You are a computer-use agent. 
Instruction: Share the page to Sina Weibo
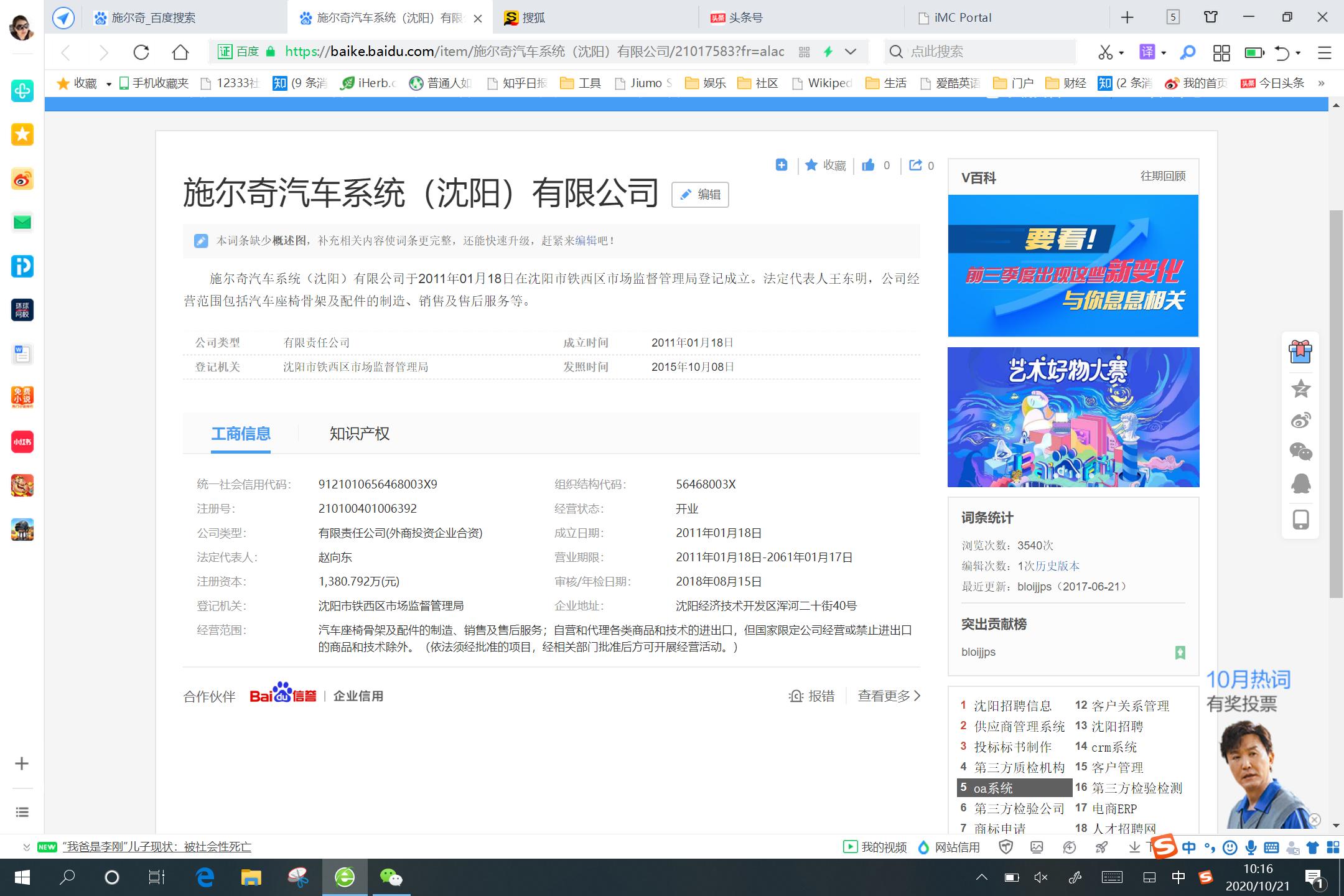click(x=1300, y=419)
